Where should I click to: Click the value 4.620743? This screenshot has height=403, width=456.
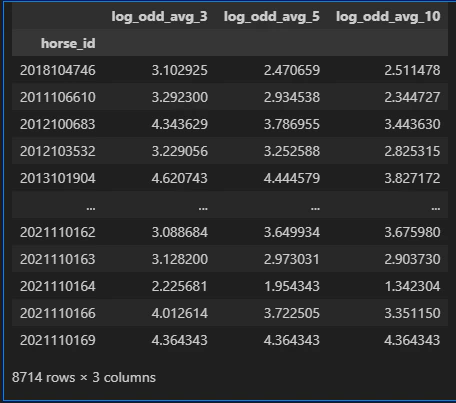[x=180, y=178]
